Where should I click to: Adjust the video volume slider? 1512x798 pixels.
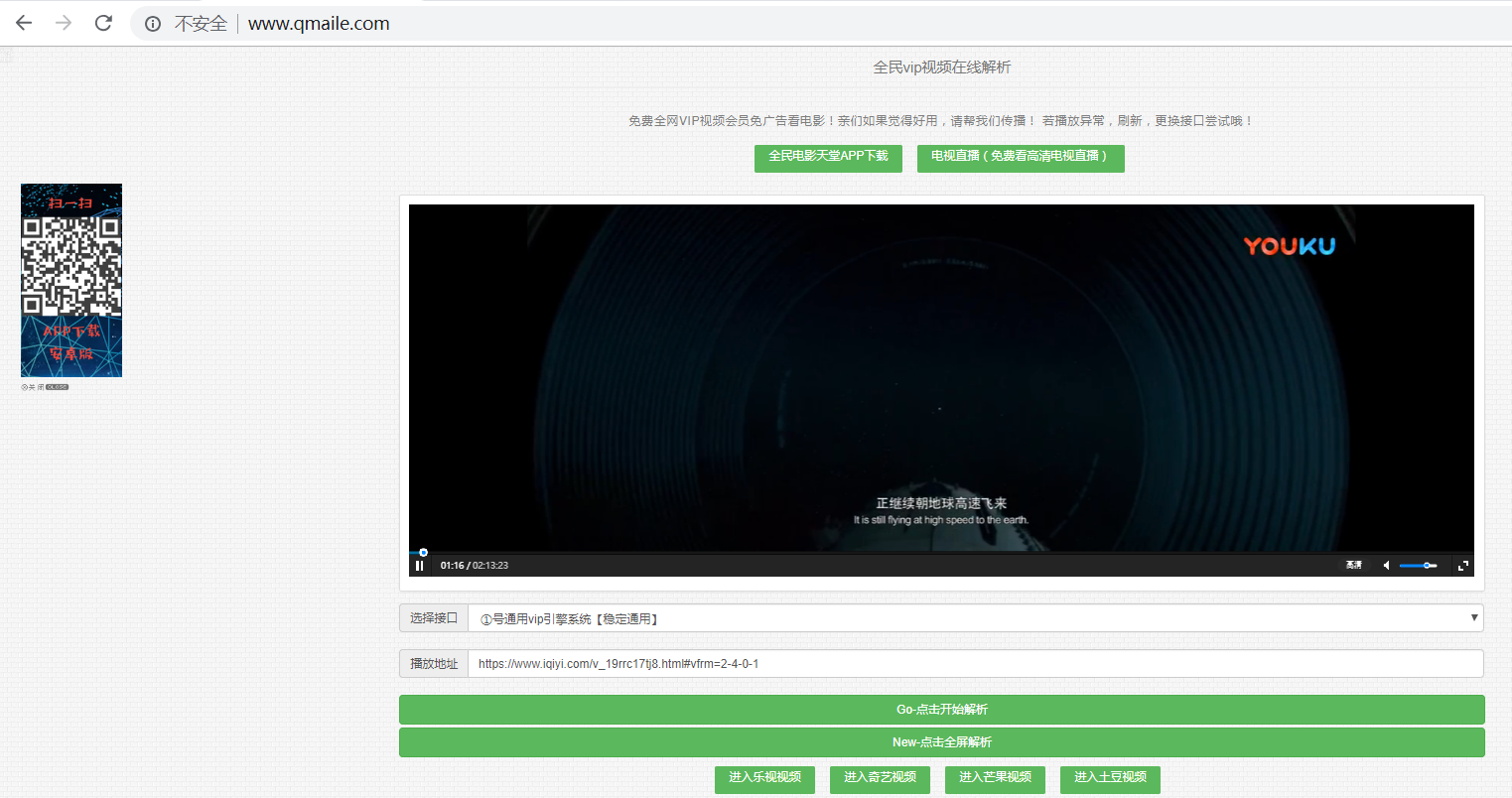[1418, 566]
